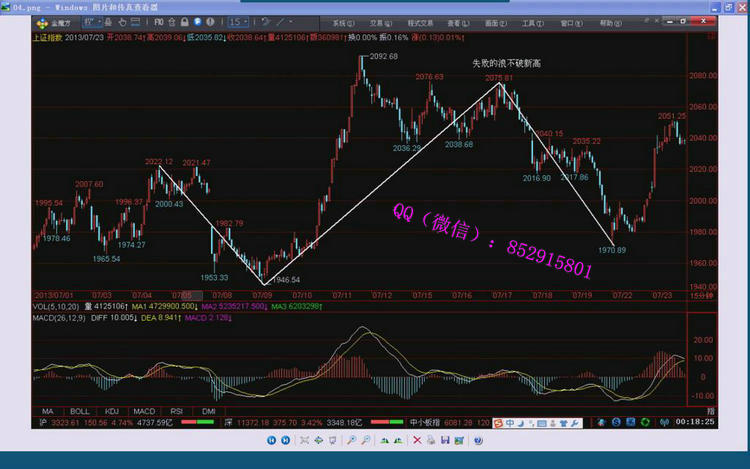Click the previous image button in viewer

270,440
